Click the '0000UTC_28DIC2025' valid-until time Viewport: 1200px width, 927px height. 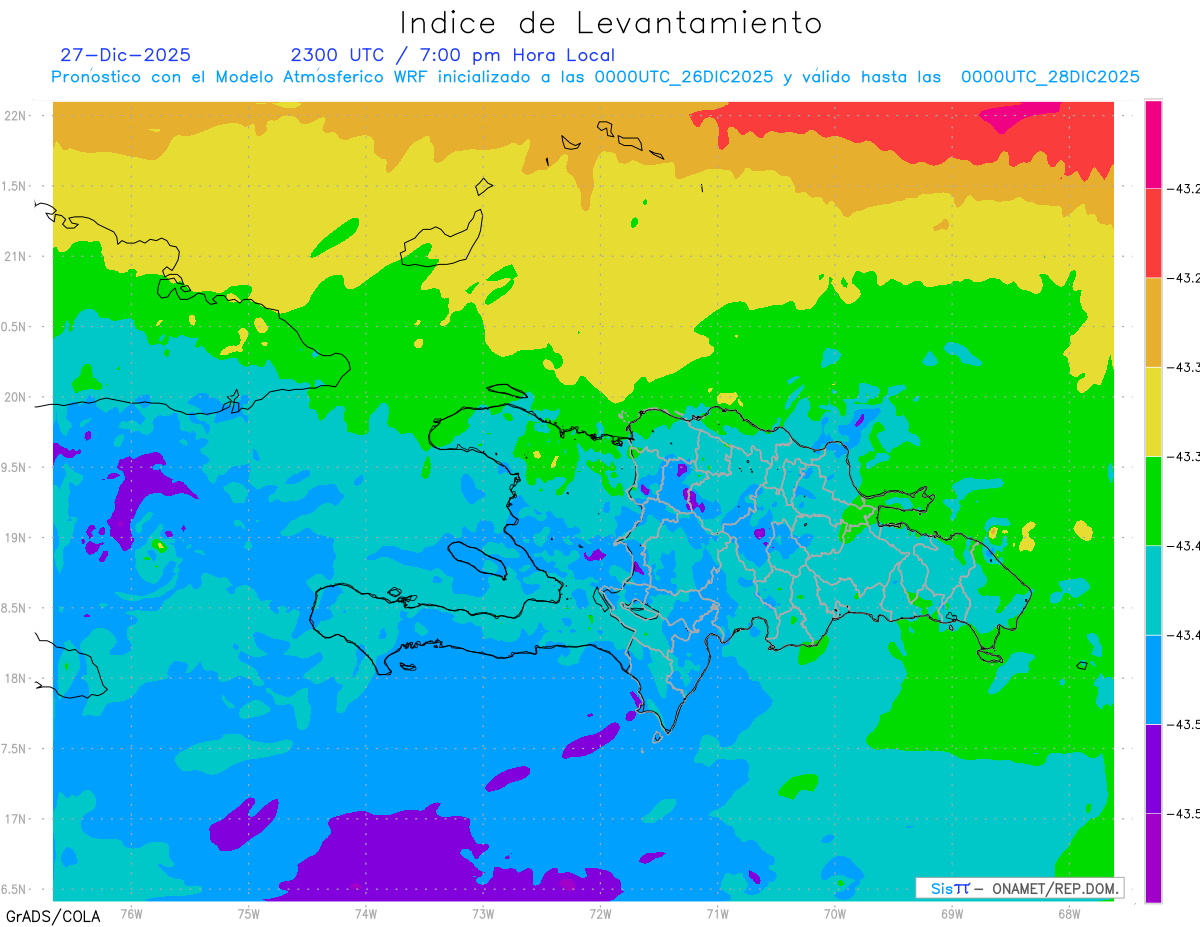1050,77
